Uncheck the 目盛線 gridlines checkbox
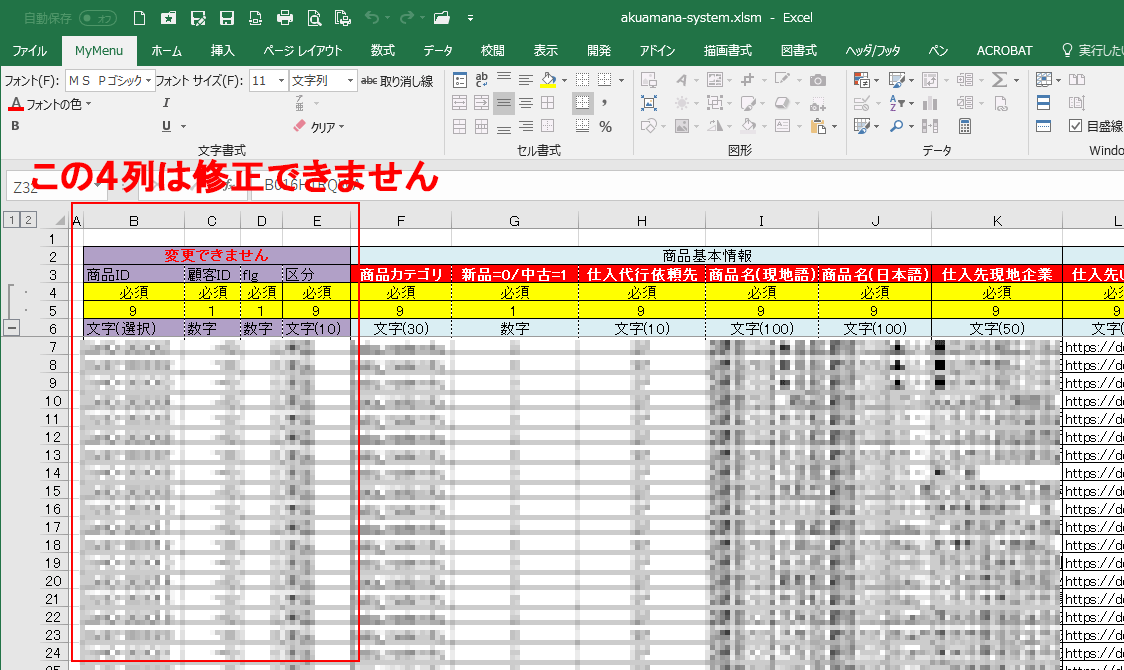 (1076, 126)
